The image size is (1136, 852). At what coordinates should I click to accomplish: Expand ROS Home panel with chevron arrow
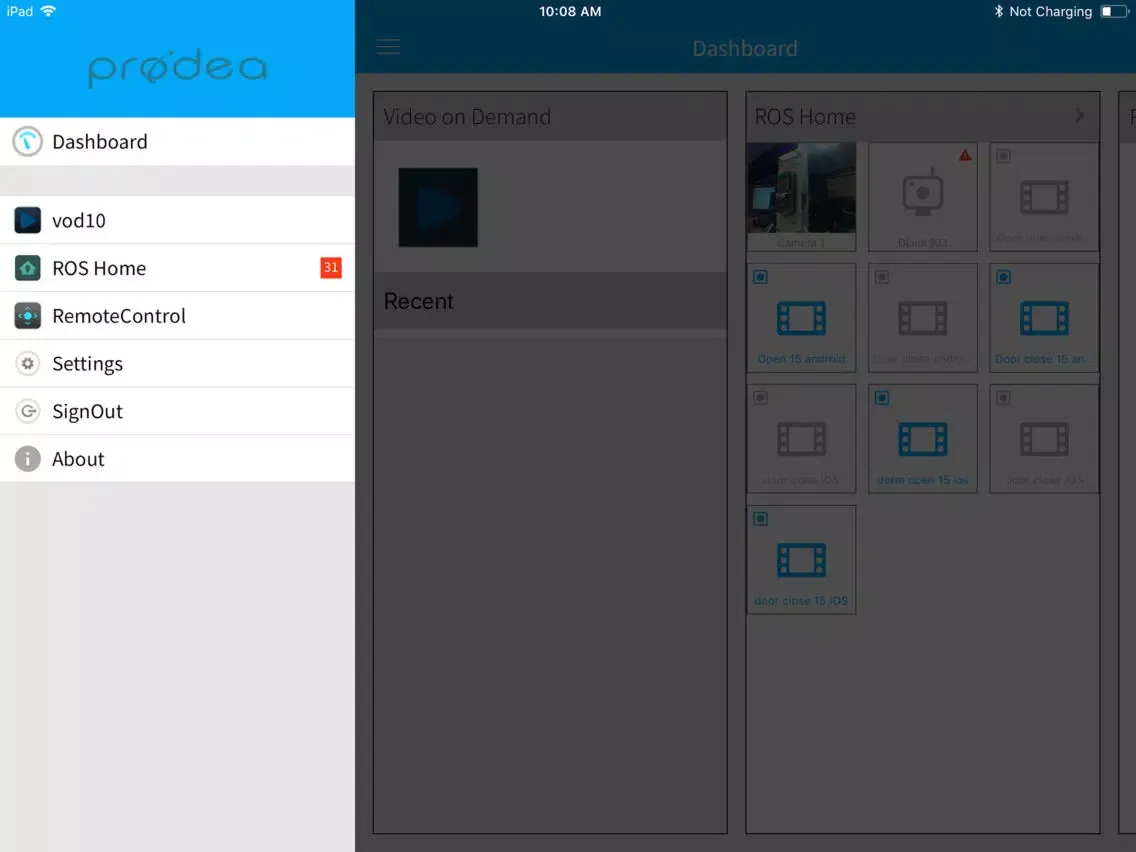point(1079,116)
